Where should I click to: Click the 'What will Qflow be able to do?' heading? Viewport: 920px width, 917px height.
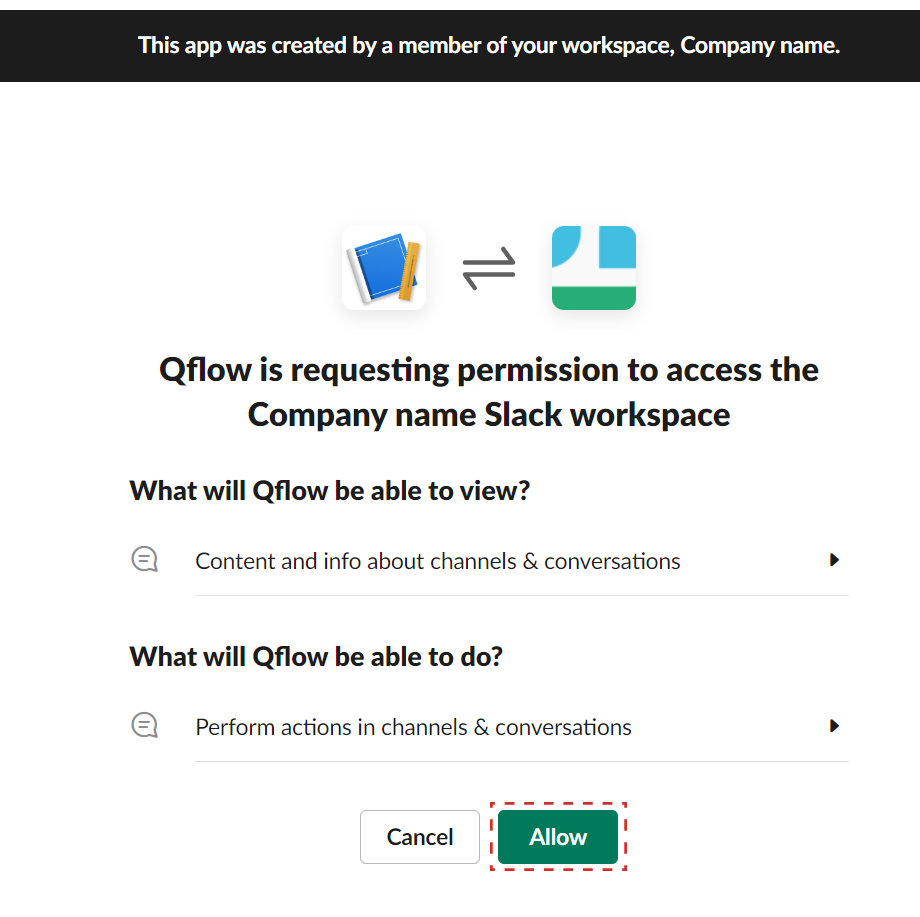click(x=316, y=657)
